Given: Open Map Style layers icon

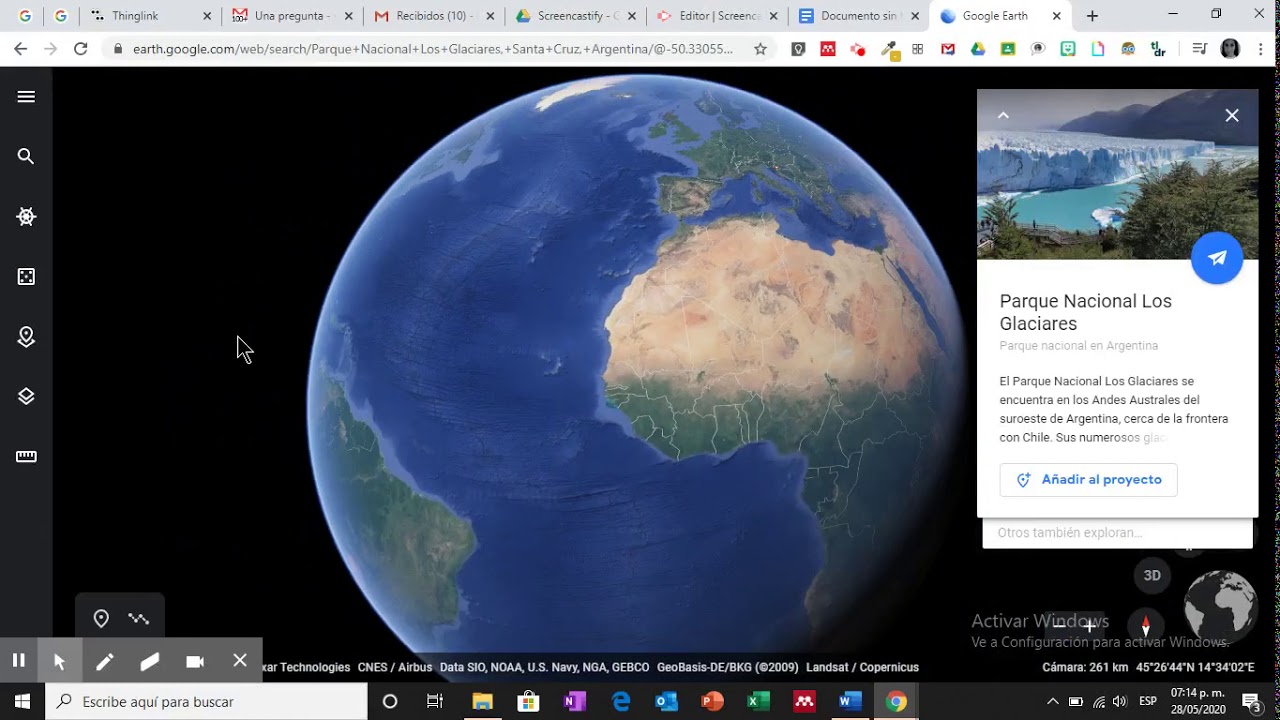Looking at the screenshot, I should click(x=26, y=397).
